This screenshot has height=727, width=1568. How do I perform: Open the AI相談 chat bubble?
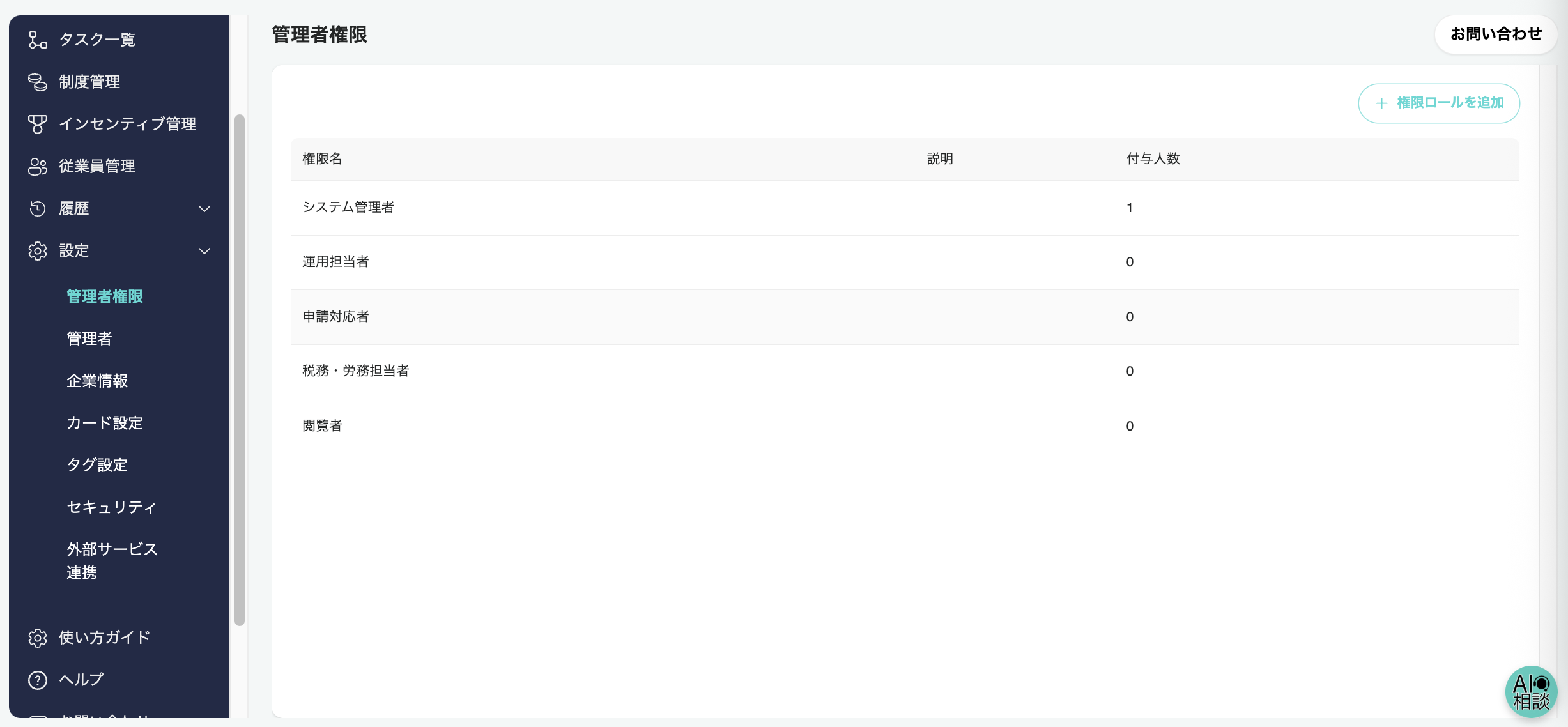(x=1531, y=692)
